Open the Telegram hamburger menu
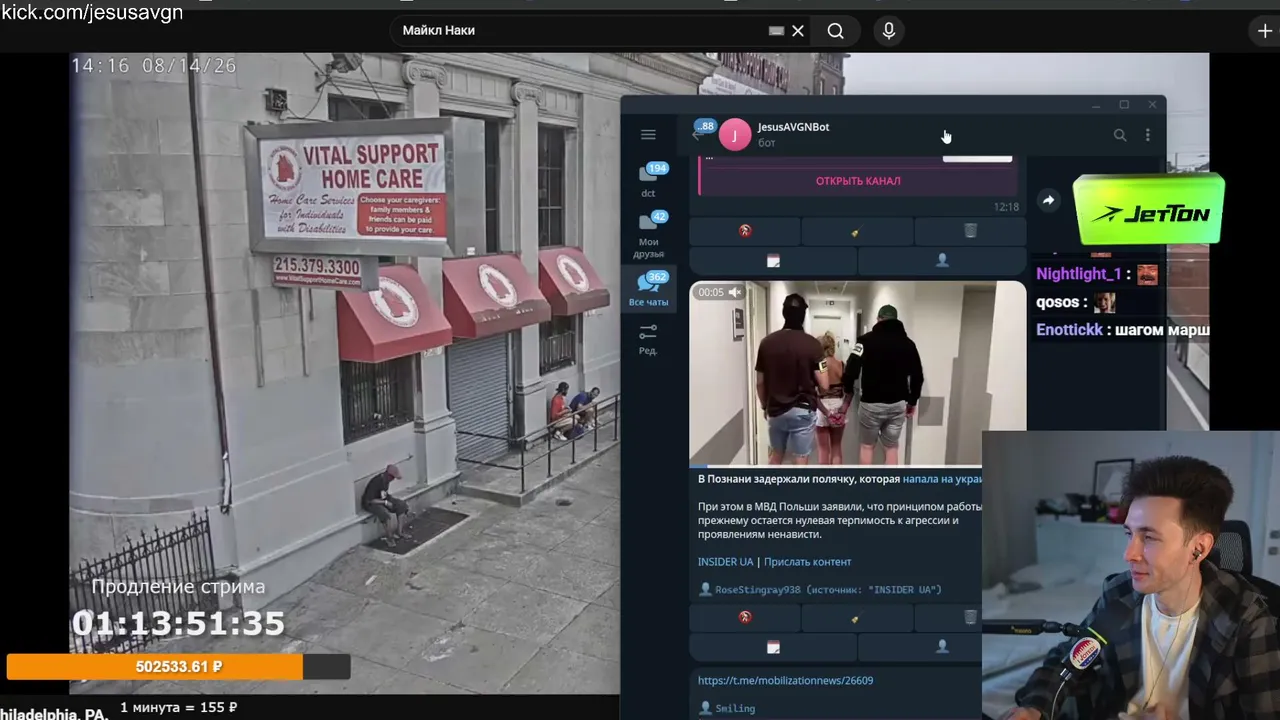Screen dimensions: 1280x720 648,135
